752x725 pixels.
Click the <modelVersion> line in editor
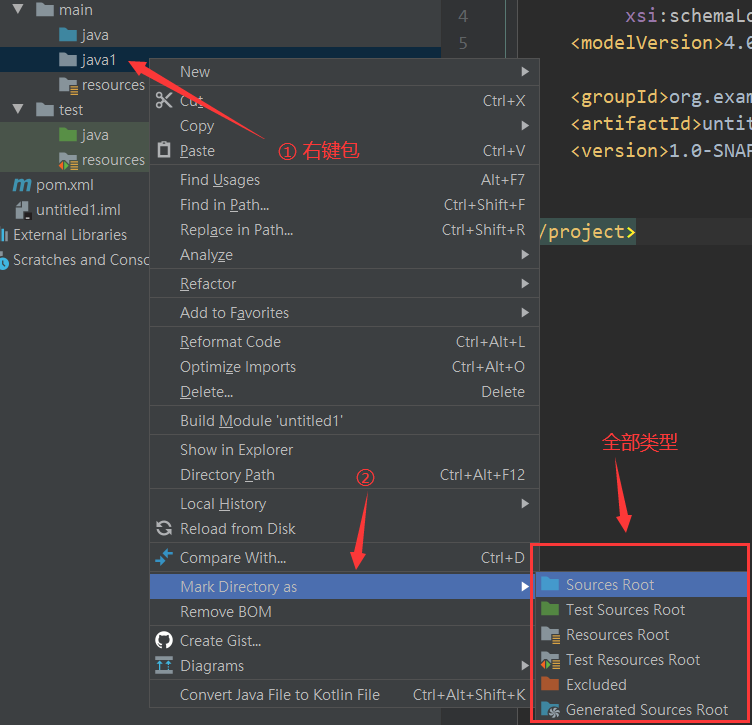(661, 43)
